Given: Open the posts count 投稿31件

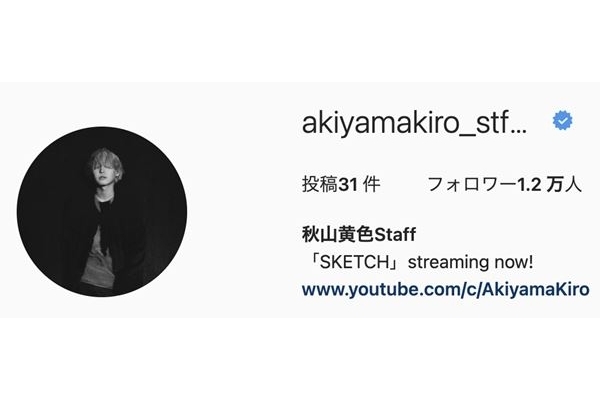Looking at the screenshot, I should [x=341, y=184].
